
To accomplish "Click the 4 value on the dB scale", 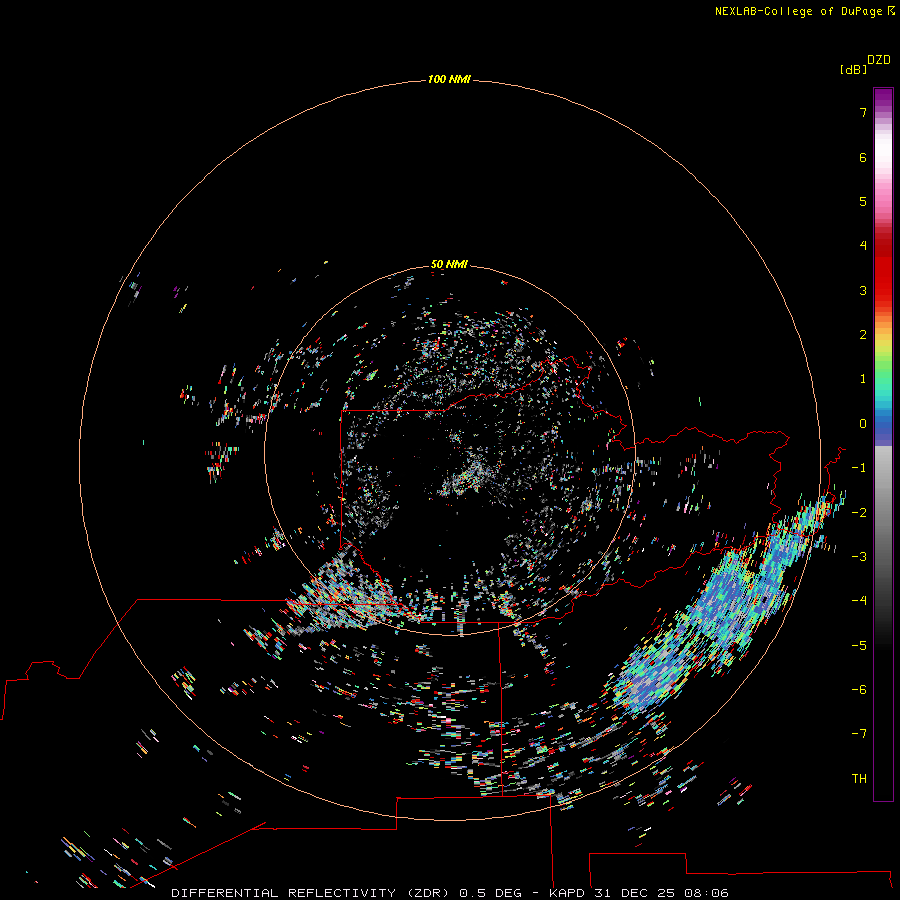I will 863,246.
